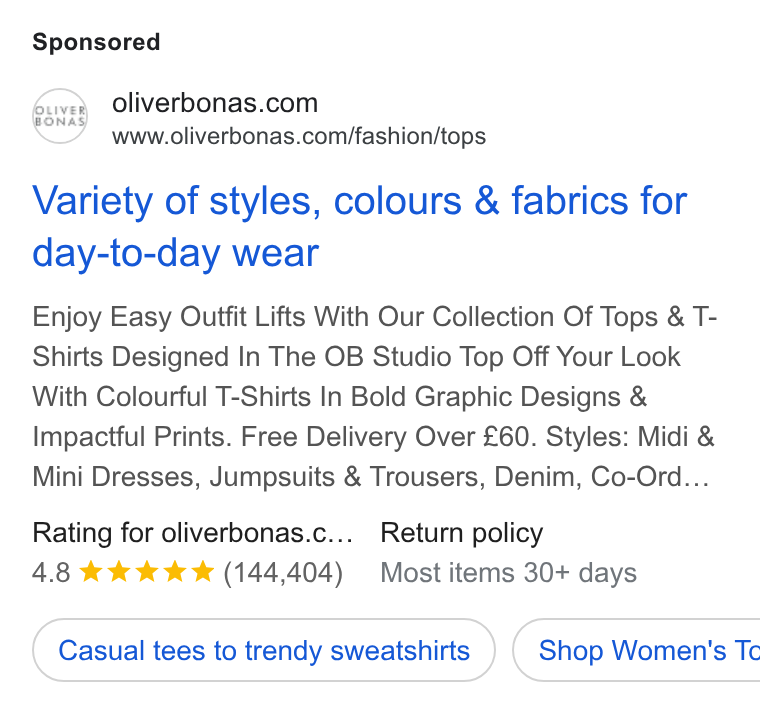
Task: Click the 'Sponsored' label
Action: [96, 42]
